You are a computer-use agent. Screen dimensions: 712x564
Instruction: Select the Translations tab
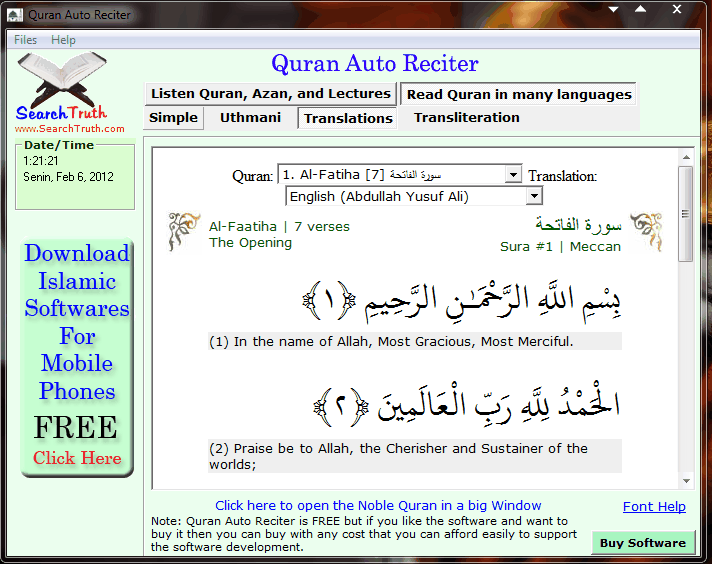point(348,119)
